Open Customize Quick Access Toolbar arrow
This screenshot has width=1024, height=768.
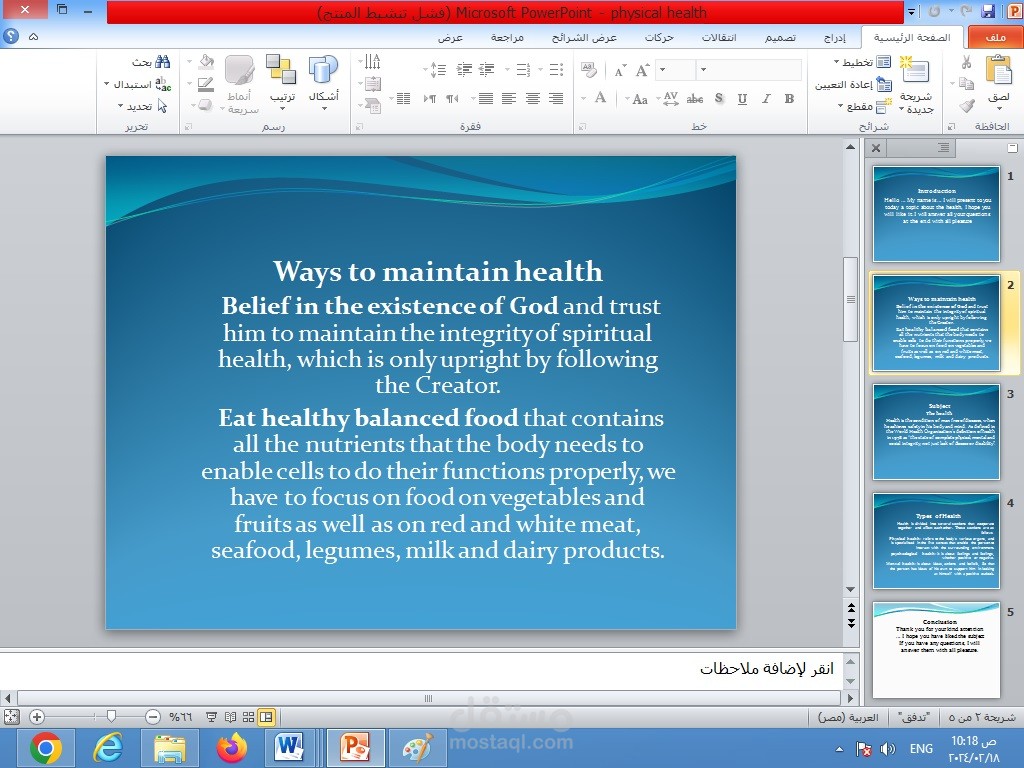911,12
